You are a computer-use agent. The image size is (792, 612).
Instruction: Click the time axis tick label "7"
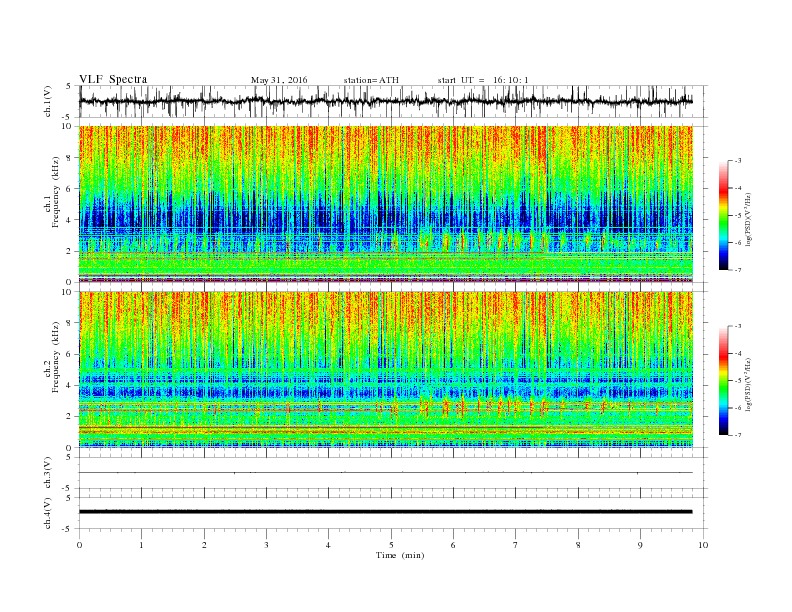point(516,545)
